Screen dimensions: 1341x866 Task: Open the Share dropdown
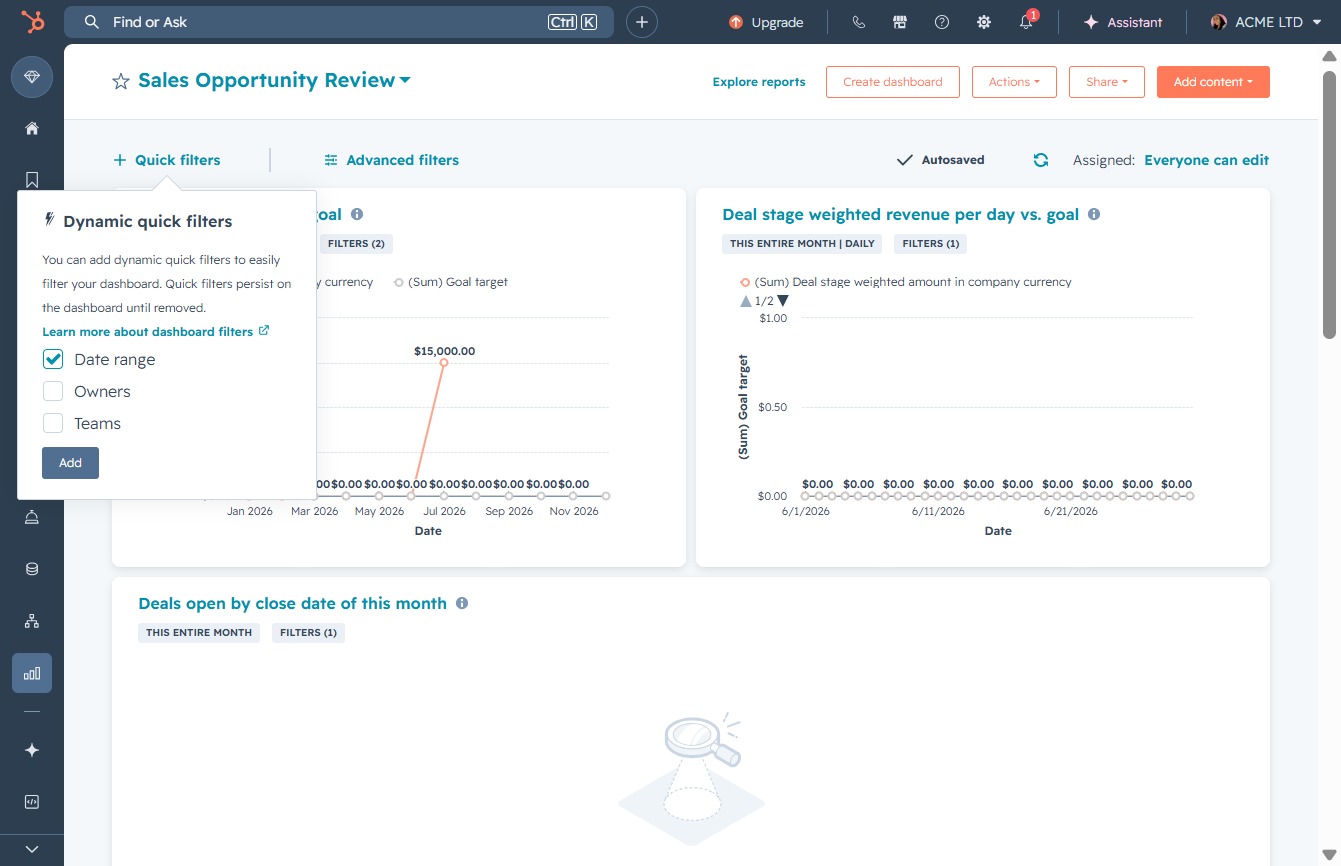pos(1106,82)
